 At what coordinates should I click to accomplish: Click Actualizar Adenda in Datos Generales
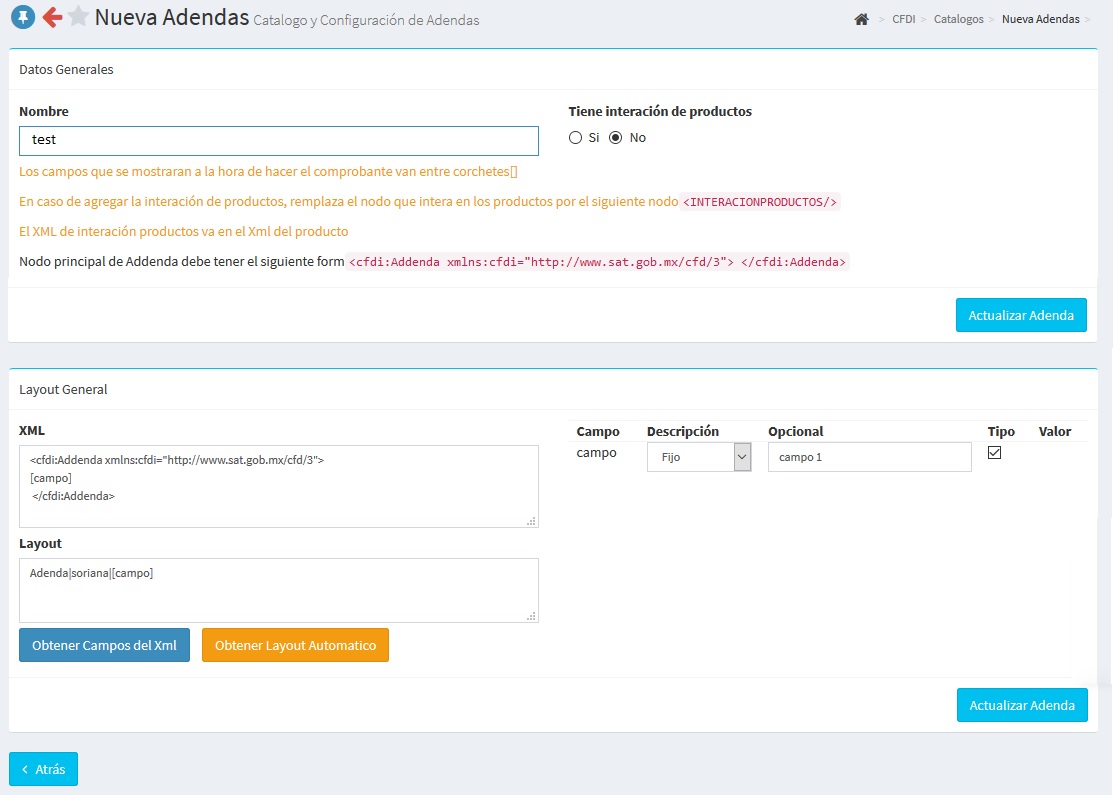click(x=1021, y=315)
